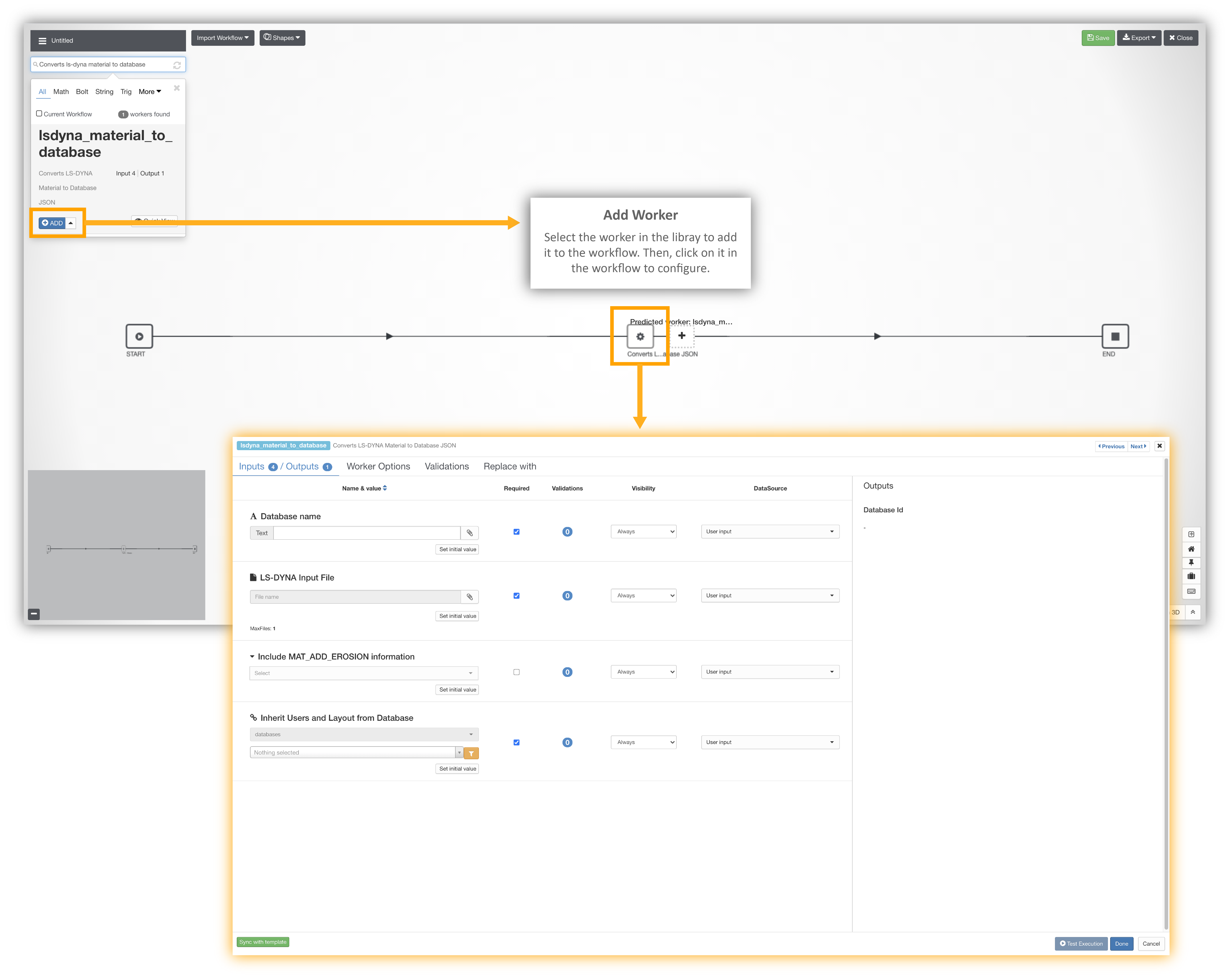
Task: Expand the More category filter
Action: point(150,91)
